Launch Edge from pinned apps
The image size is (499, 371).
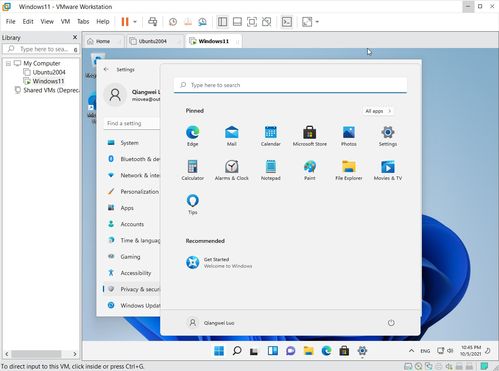click(193, 136)
